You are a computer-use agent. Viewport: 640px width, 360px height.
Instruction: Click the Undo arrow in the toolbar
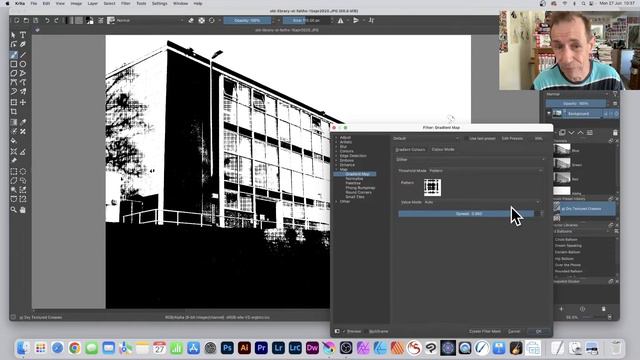(x=47, y=20)
